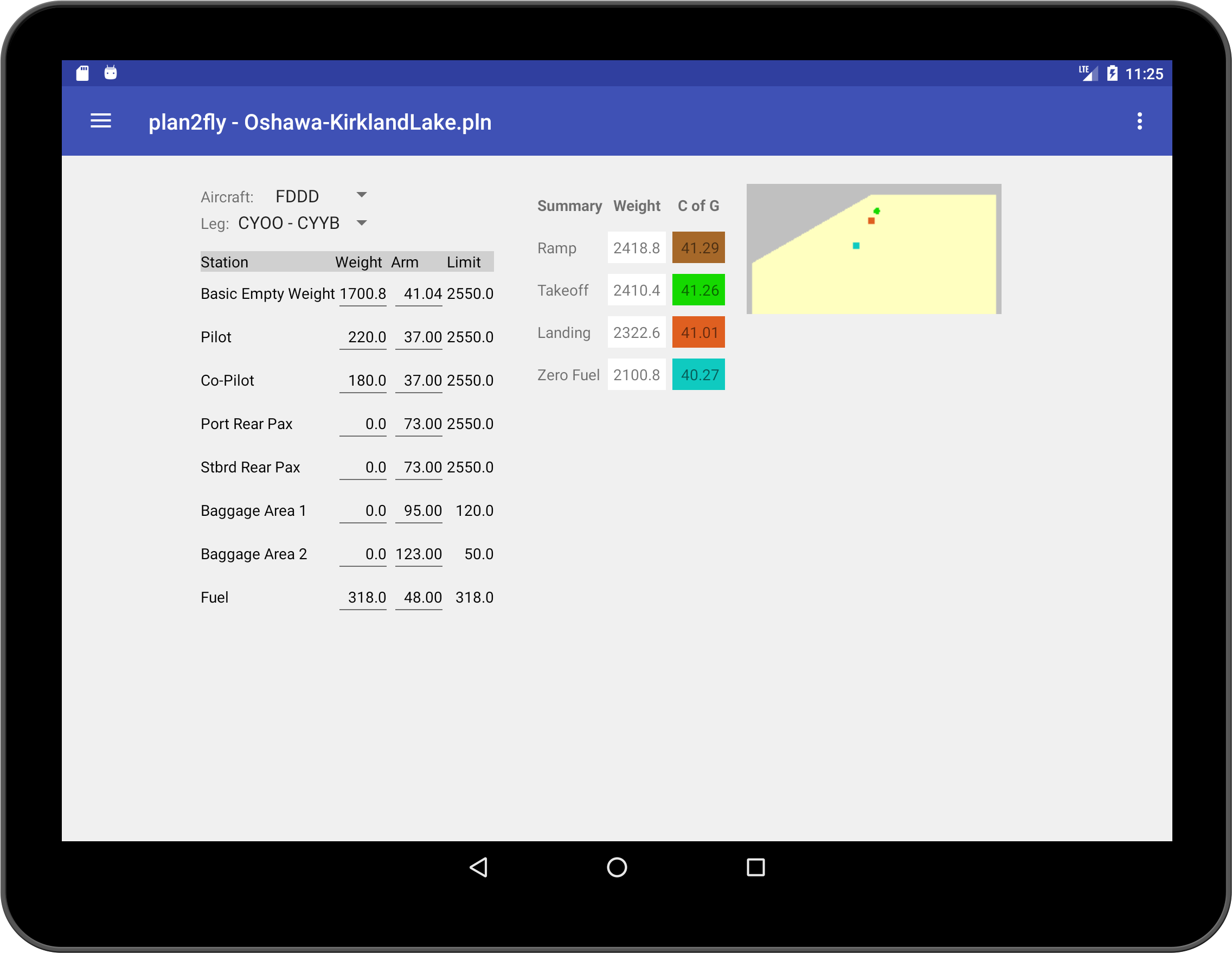Viewport: 1232px width, 953px height.
Task: Open the navigation drawer menu
Action: (100, 121)
